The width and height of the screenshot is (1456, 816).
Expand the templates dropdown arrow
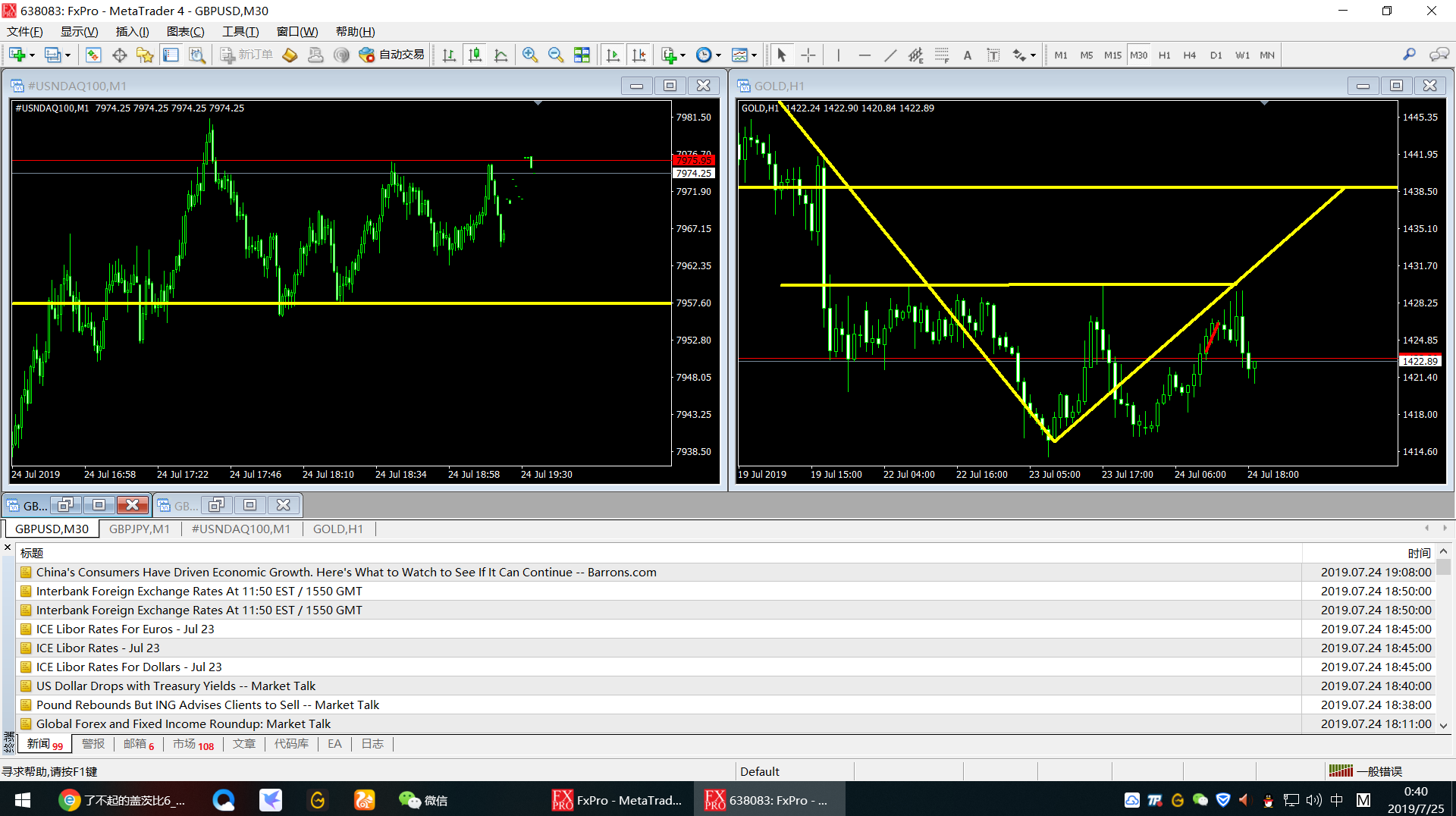point(754,55)
